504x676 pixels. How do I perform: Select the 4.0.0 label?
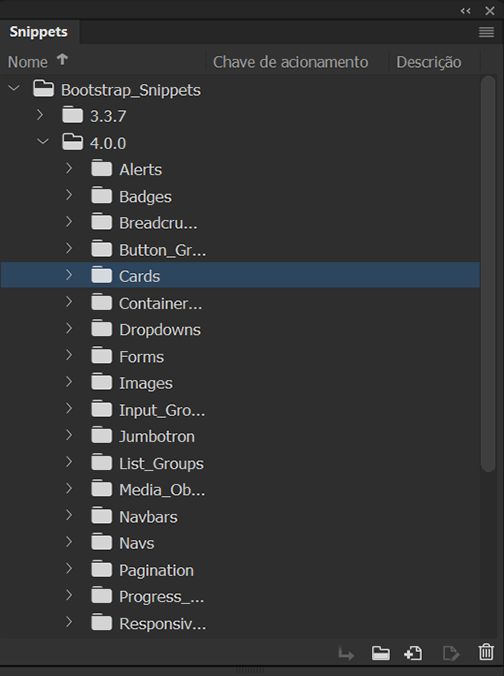tap(108, 143)
